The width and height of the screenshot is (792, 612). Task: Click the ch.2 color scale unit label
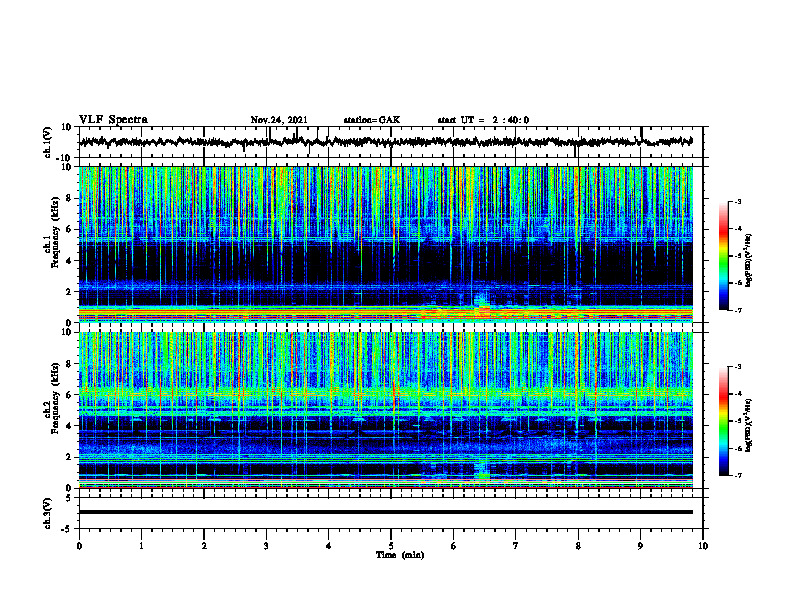(x=749, y=426)
